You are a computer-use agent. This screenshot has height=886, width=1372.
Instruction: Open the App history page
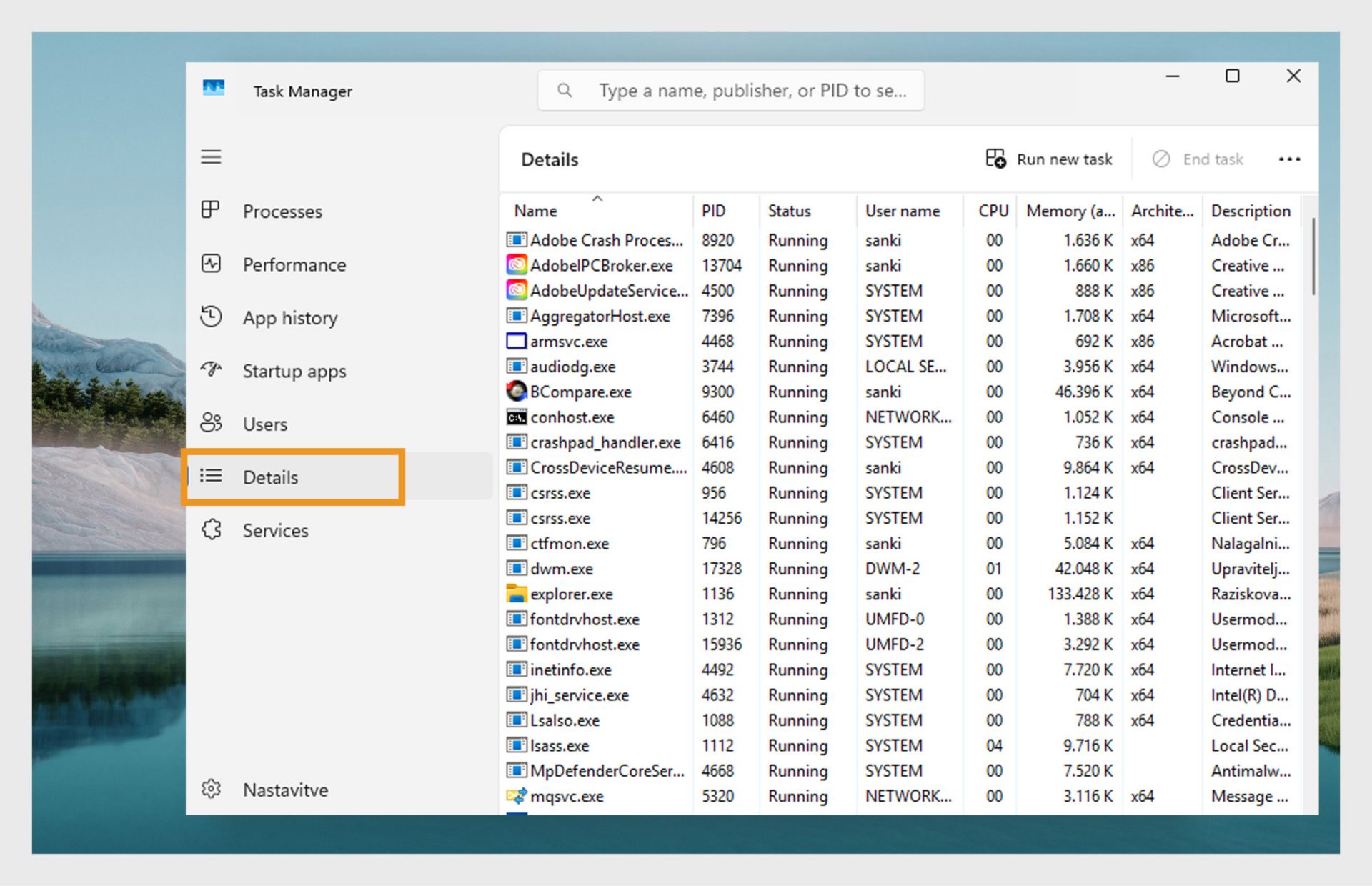pyautogui.click(x=289, y=318)
